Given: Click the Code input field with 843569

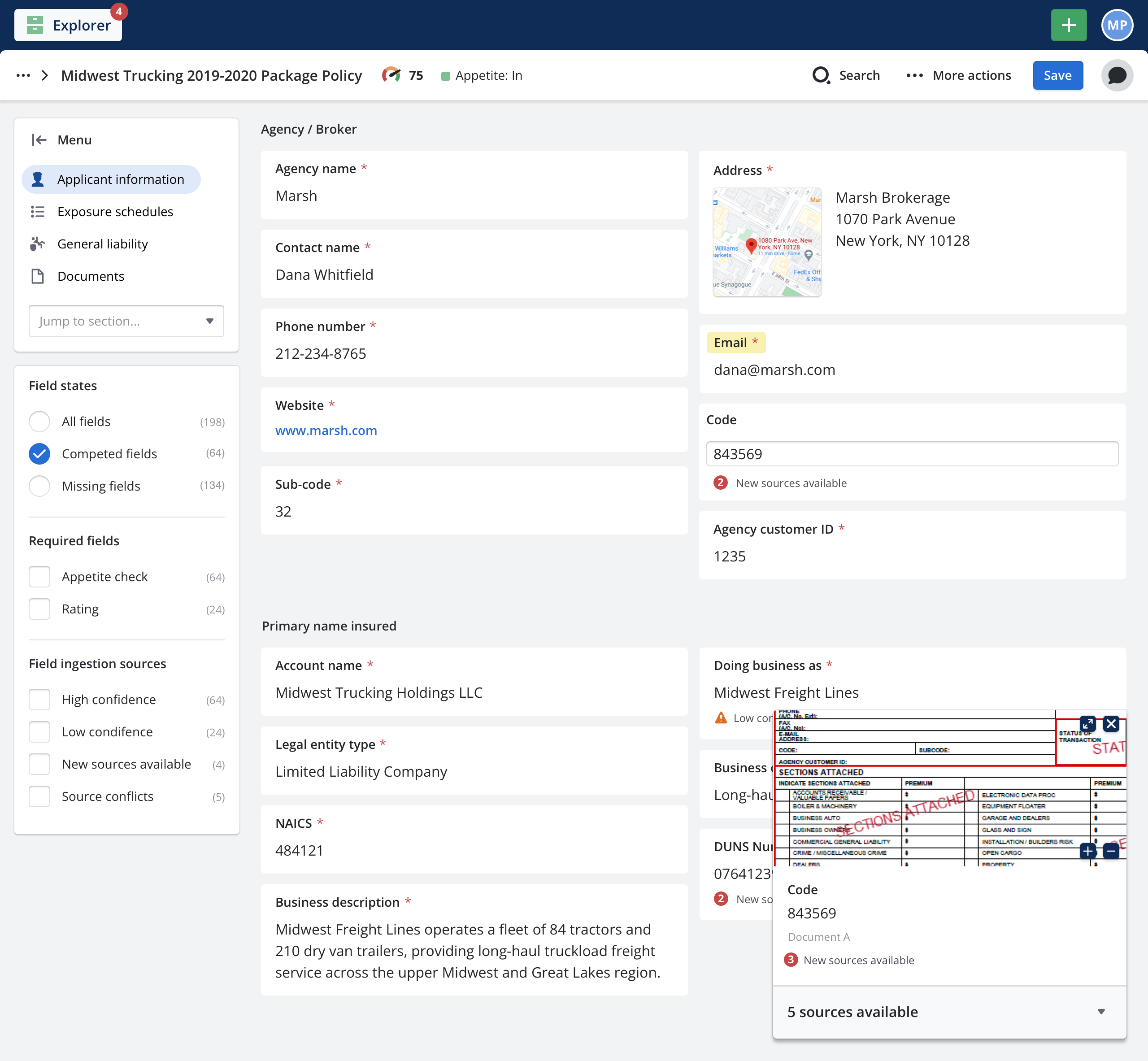Looking at the screenshot, I should tap(912, 453).
